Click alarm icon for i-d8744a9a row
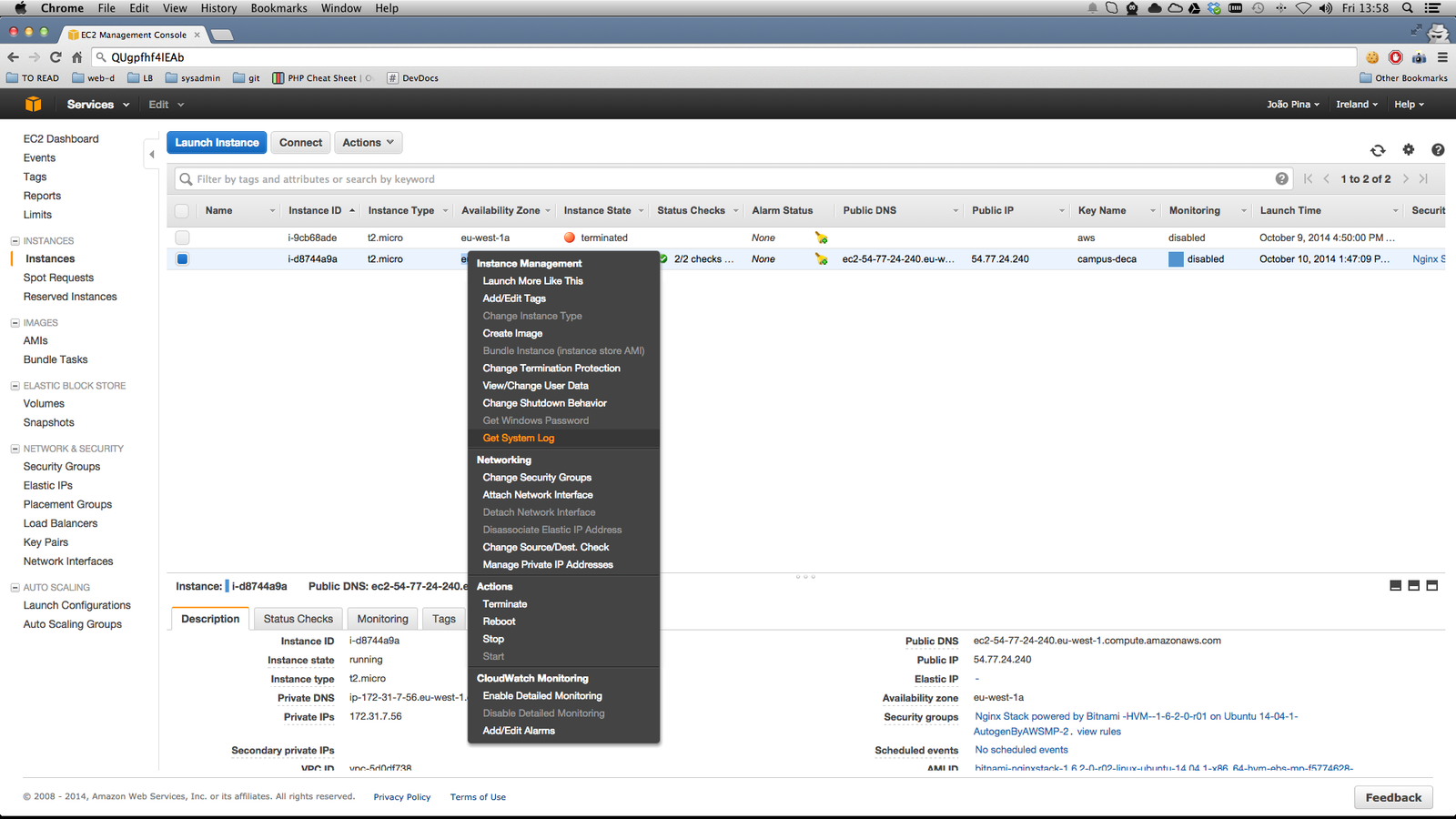The image size is (1456, 819). tap(822, 259)
